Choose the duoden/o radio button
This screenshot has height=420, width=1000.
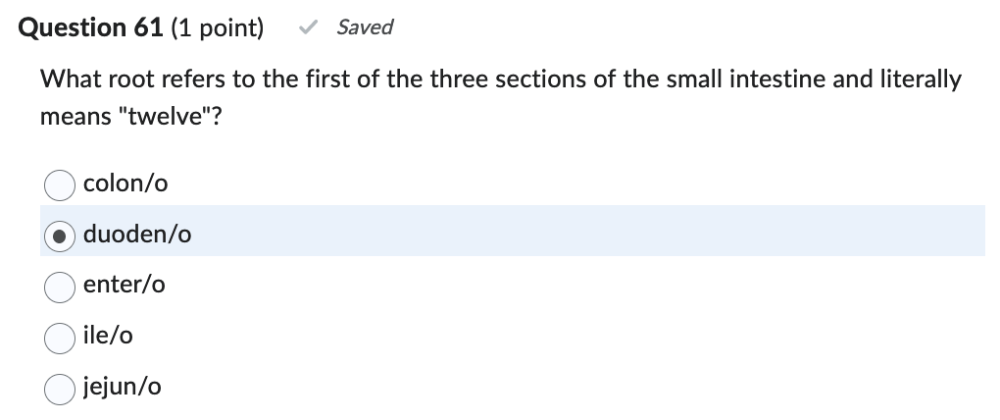(59, 236)
